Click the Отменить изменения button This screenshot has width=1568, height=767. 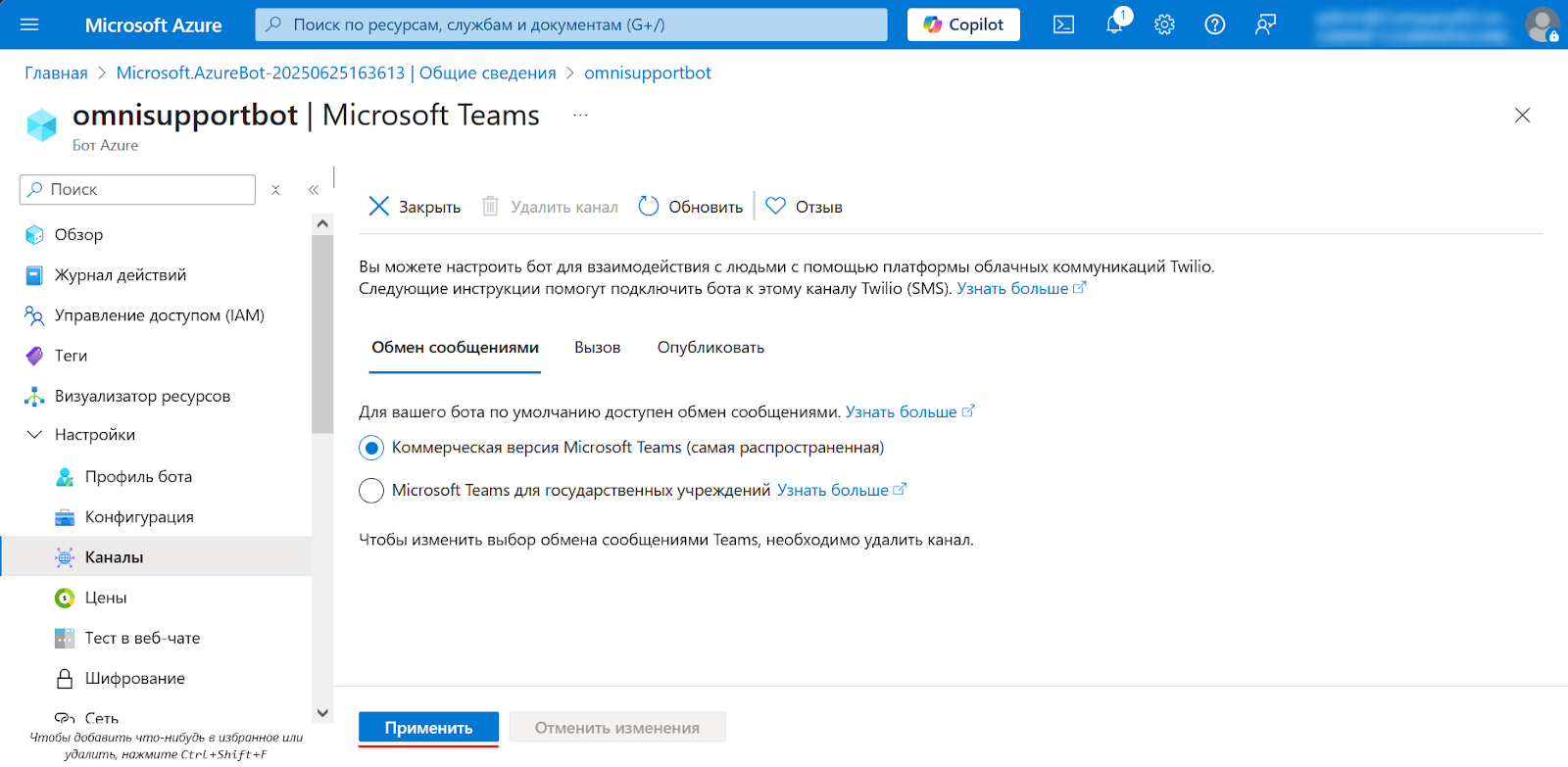point(617,728)
